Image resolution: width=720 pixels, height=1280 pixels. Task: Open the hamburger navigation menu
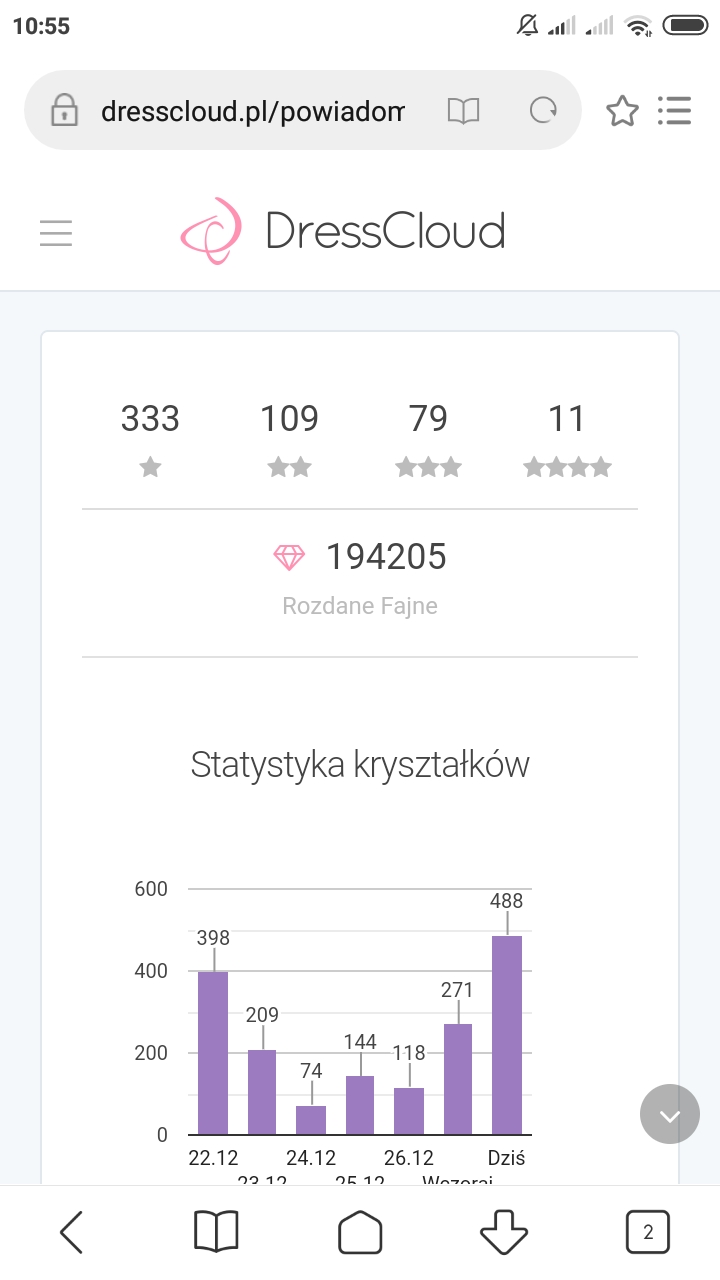tap(56, 233)
